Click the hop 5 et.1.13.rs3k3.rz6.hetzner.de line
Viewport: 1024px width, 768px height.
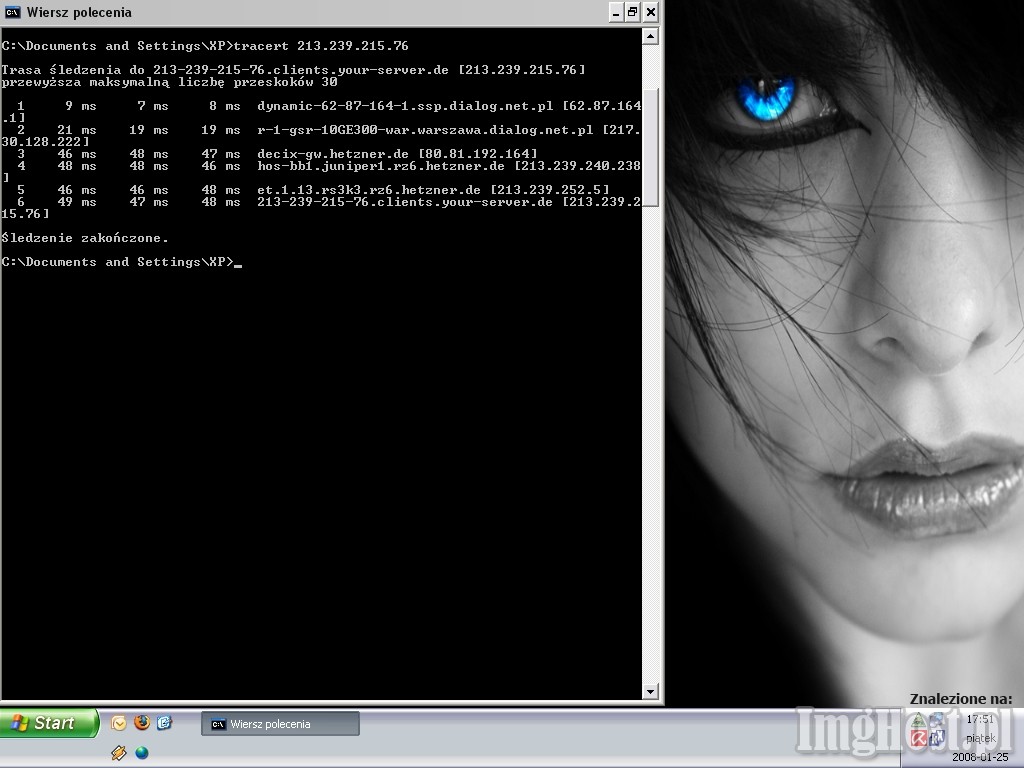click(x=312, y=190)
